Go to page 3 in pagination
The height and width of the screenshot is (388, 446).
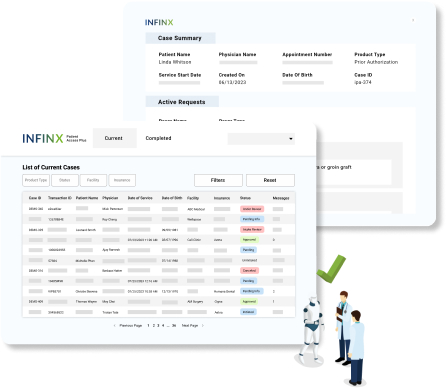click(158, 325)
